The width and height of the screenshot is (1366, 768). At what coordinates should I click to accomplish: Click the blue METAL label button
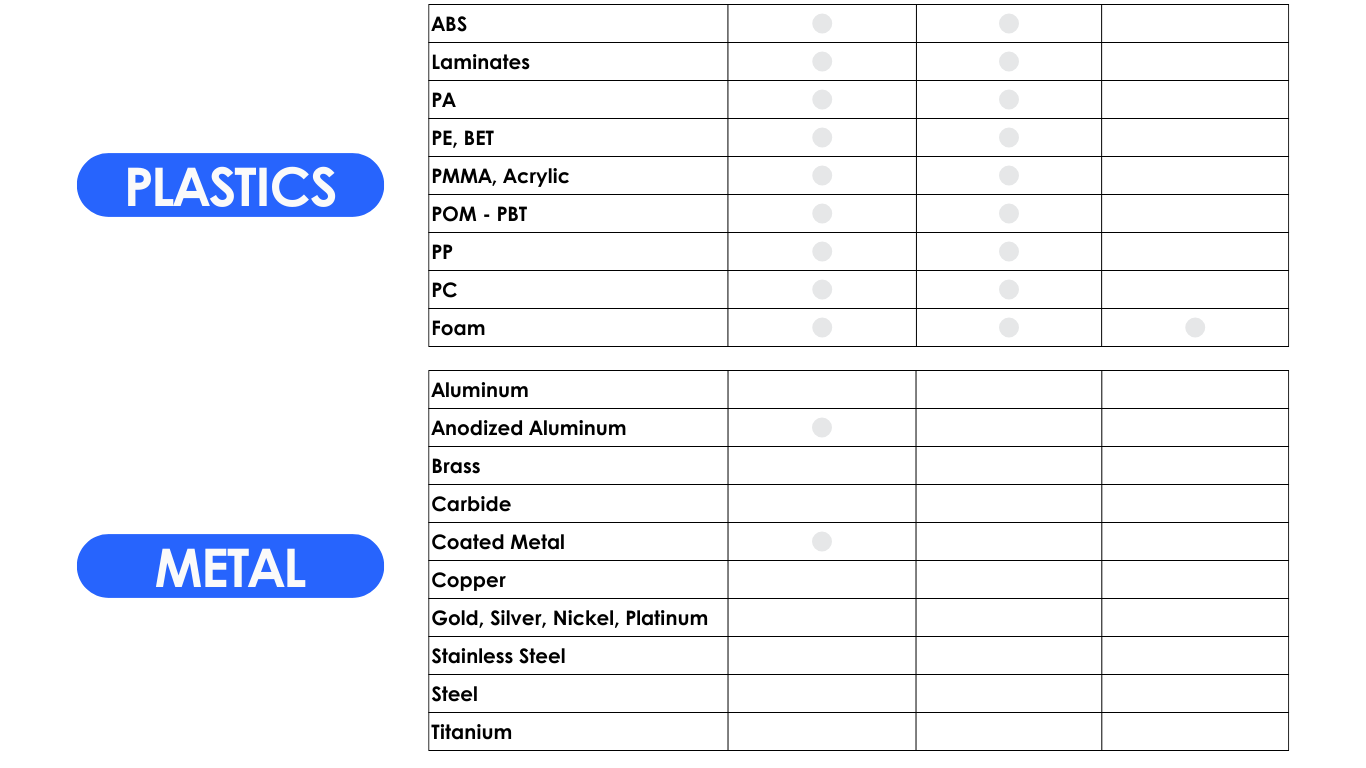(230, 566)
